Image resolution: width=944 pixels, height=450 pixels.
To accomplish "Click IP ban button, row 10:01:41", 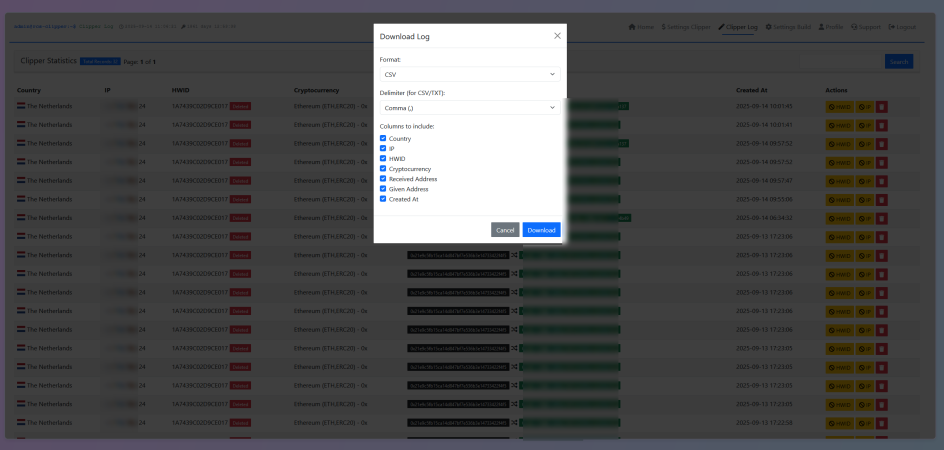I will click(865, 125).
